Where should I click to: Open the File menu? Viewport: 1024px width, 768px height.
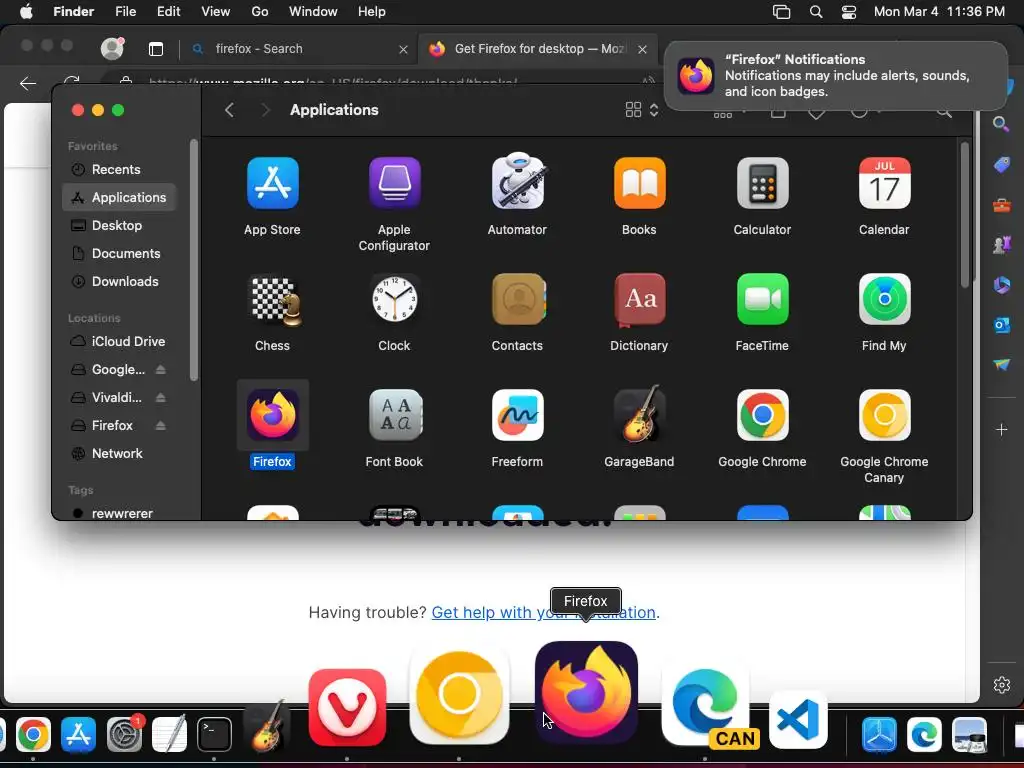click(125, 12)
